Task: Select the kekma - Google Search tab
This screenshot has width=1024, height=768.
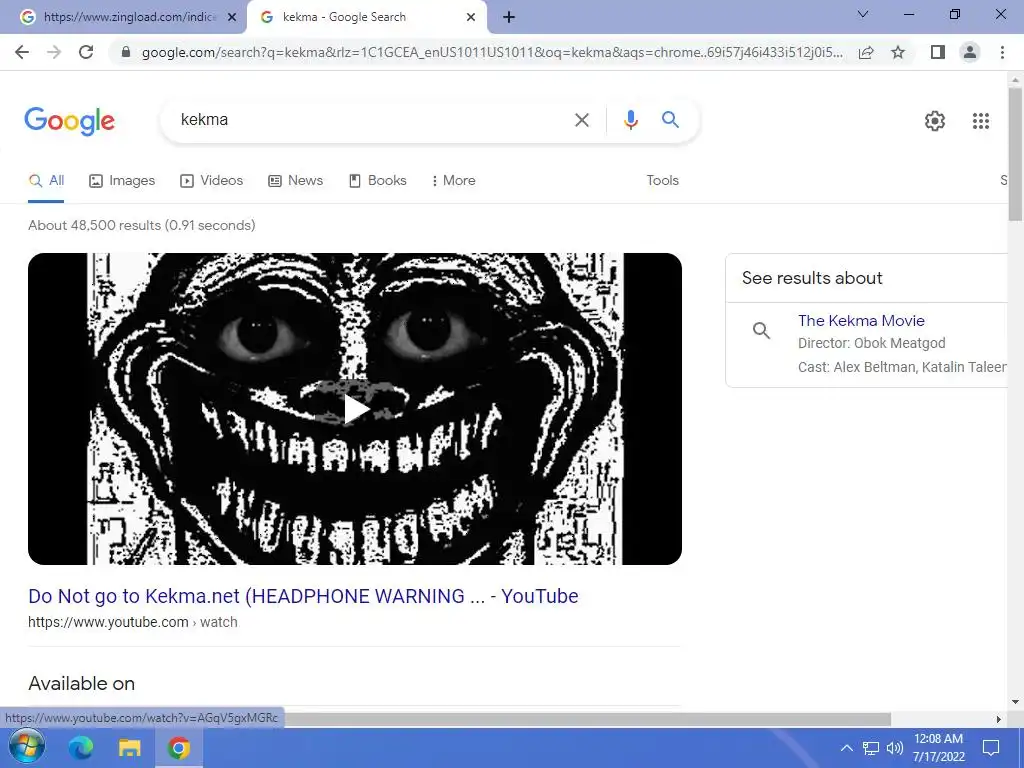Action: click(366, 17)
